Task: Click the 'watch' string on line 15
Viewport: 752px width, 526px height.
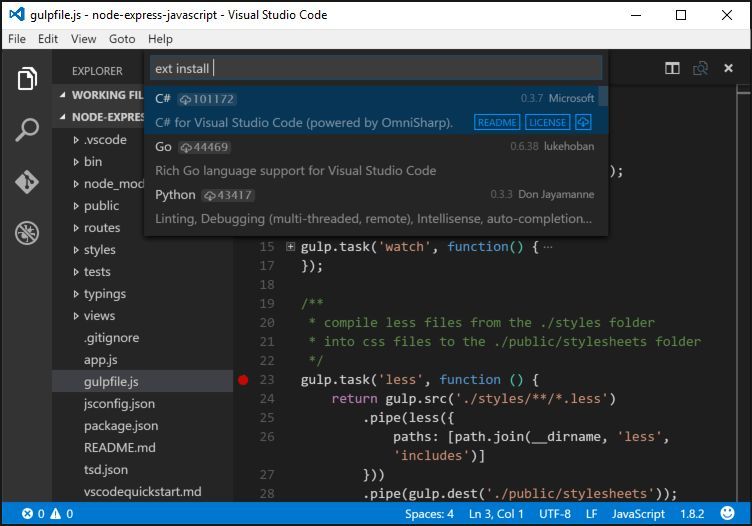Action: 404,246
